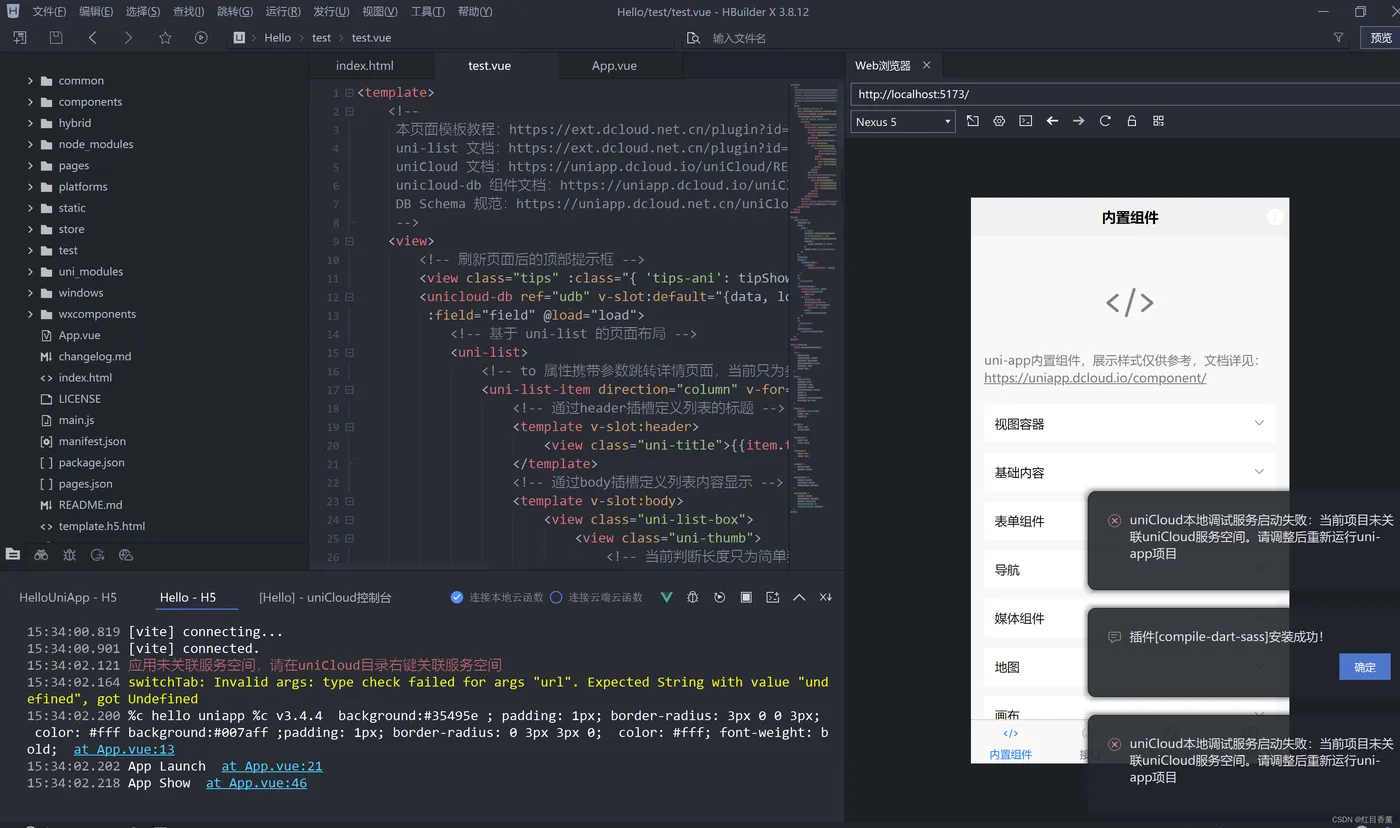Screen dimensions: 1400x828
Task: Switch to [Hello] - uniCloud控制台 console tab
Action: pos(325,597)
